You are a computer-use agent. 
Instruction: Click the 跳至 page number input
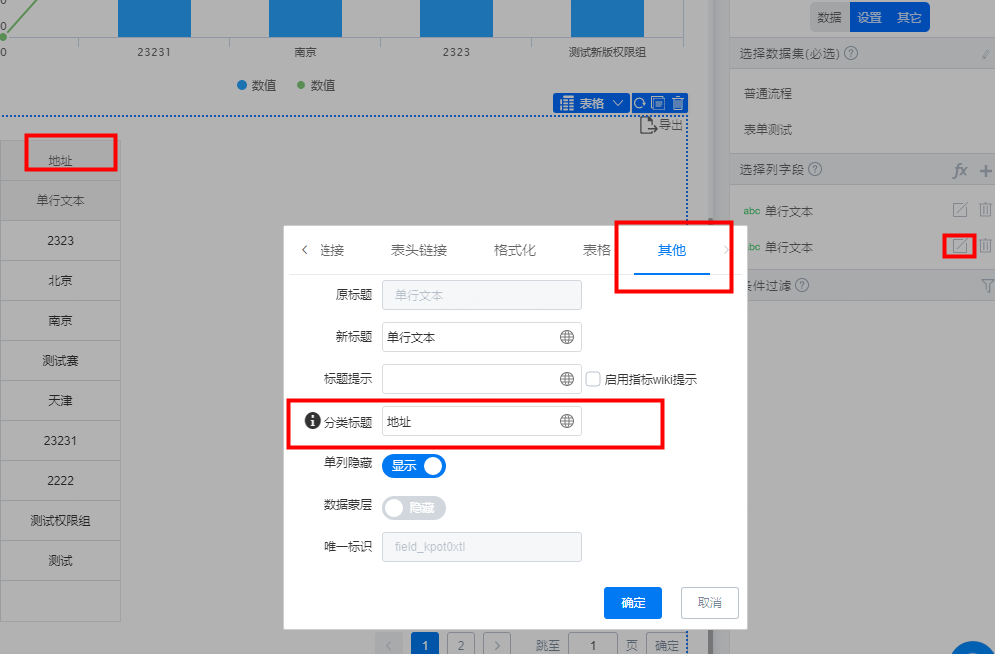[593, 644]
